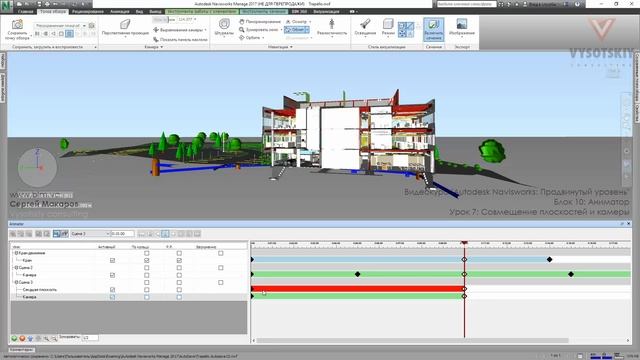640x360 pixels.
Task: Click Сохранить точку обзора camera icon
Action: (x=17, y=24)
